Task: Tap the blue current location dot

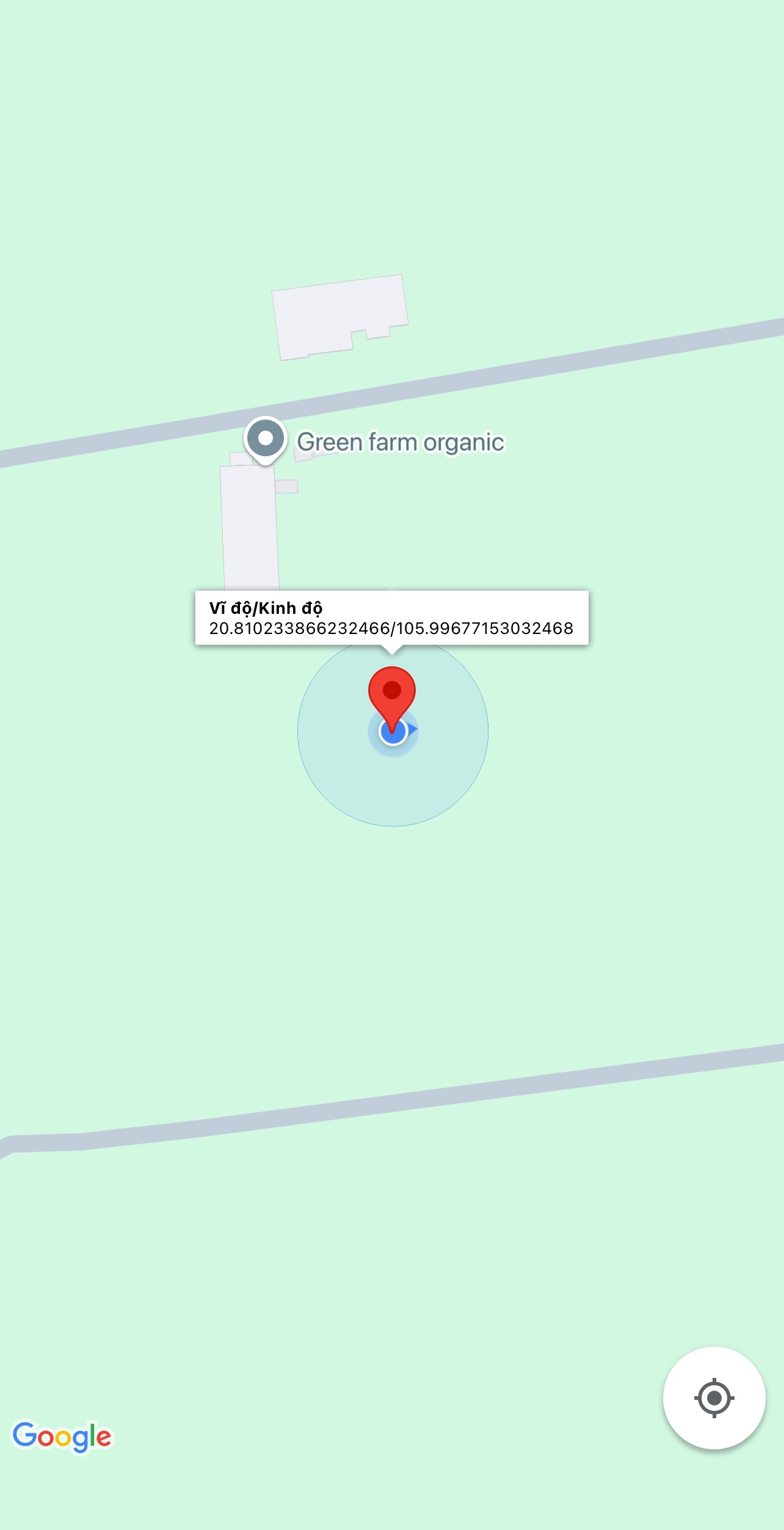Action: (x=393, y=732)
